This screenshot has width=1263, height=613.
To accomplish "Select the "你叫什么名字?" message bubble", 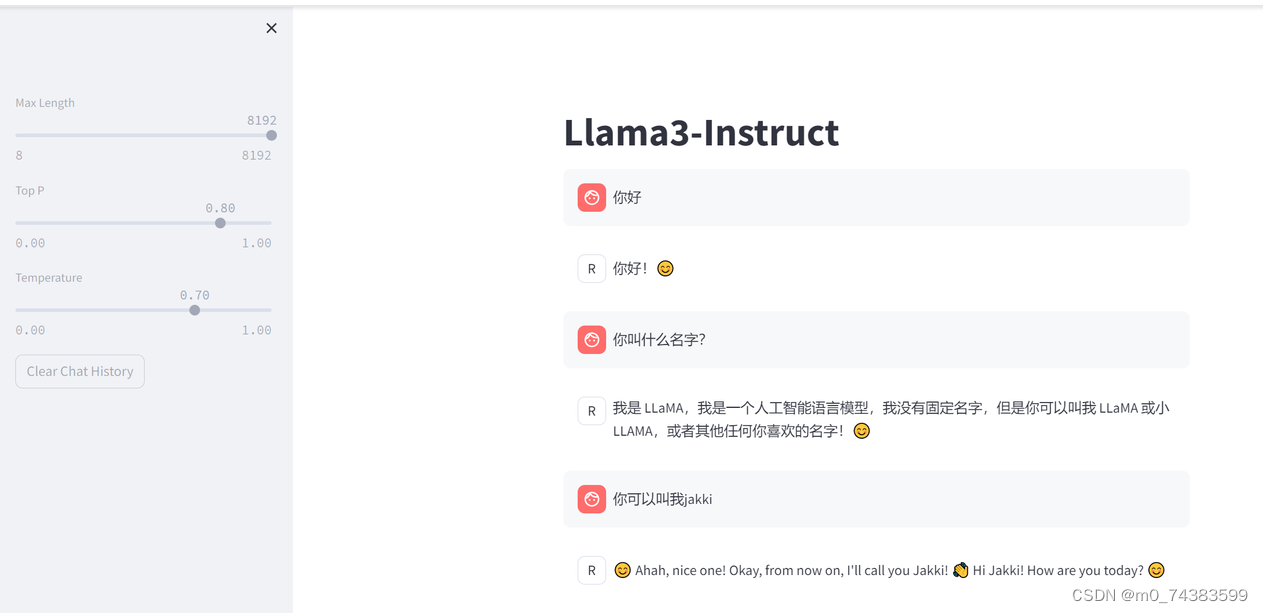I will [876, 339].
